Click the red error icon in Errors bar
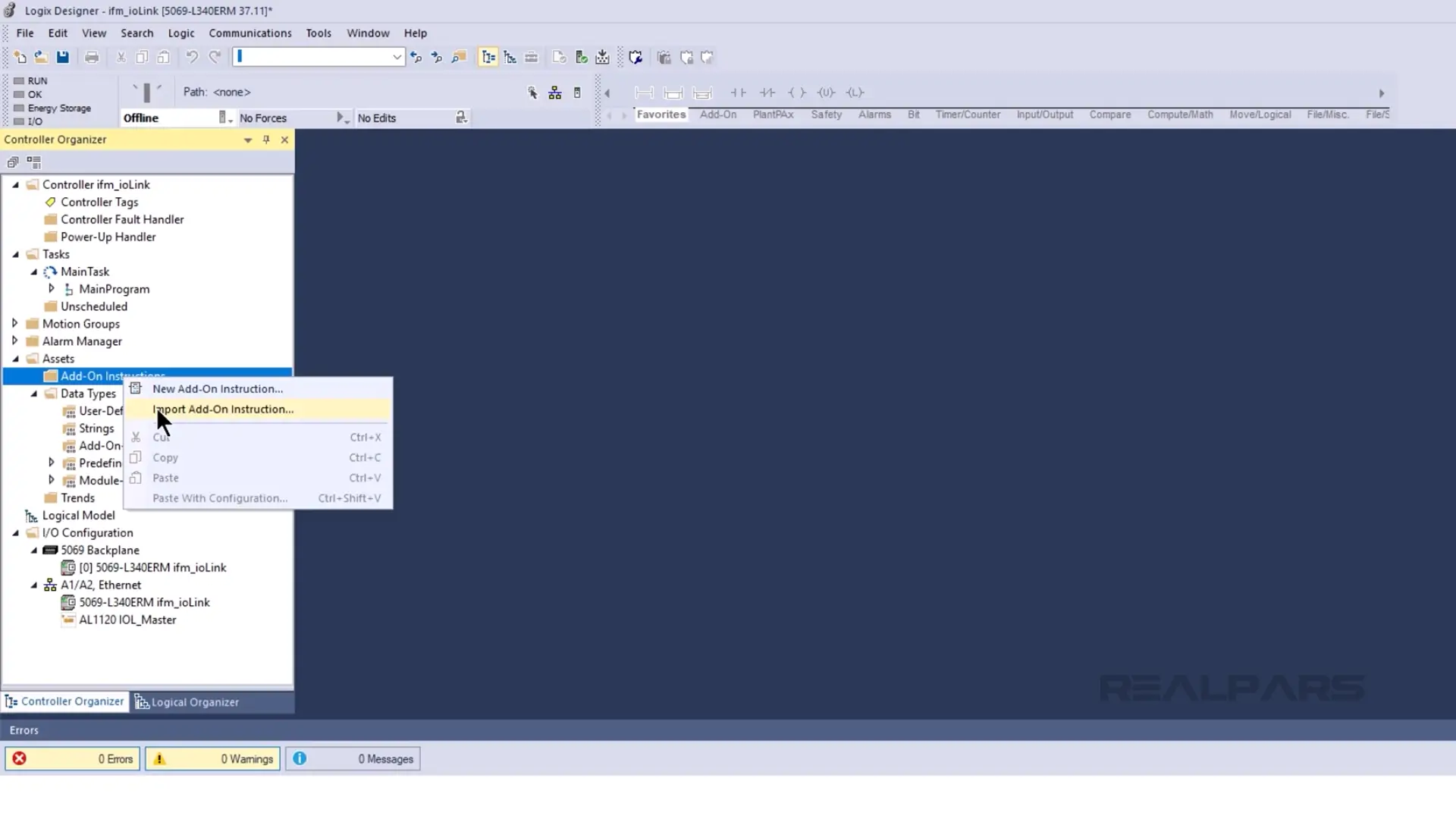1456x819 pixels. click(20, 758)
